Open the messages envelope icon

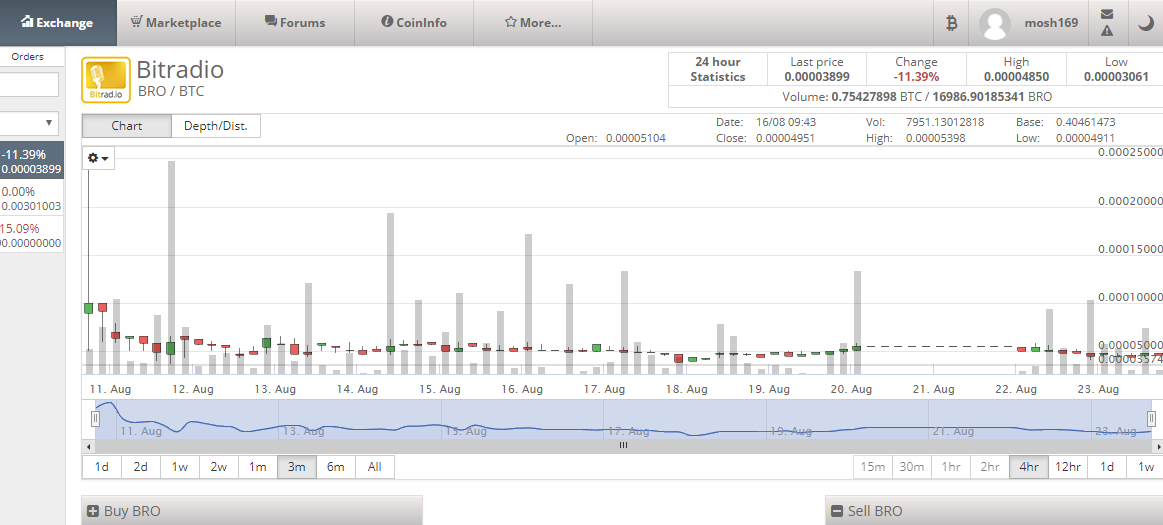click(1107, 14)
